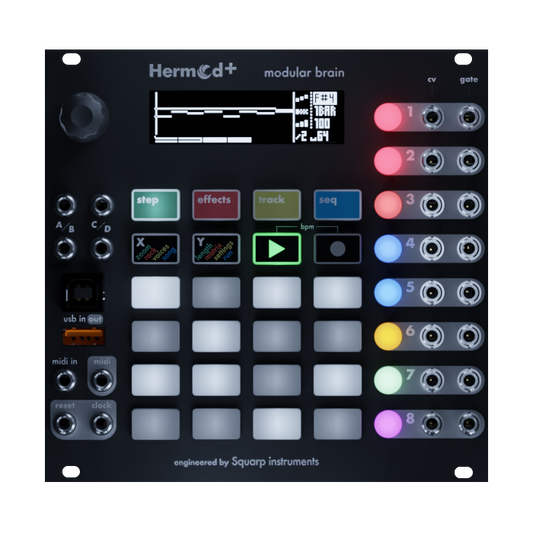Turn the main encoder knob
533x533 pixels.
[83, 117]
